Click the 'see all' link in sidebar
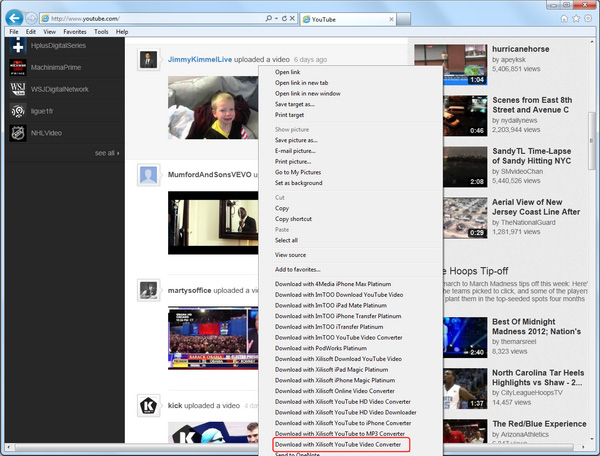The height and width of the screenshot is (456, 600). tap(107, 153)
